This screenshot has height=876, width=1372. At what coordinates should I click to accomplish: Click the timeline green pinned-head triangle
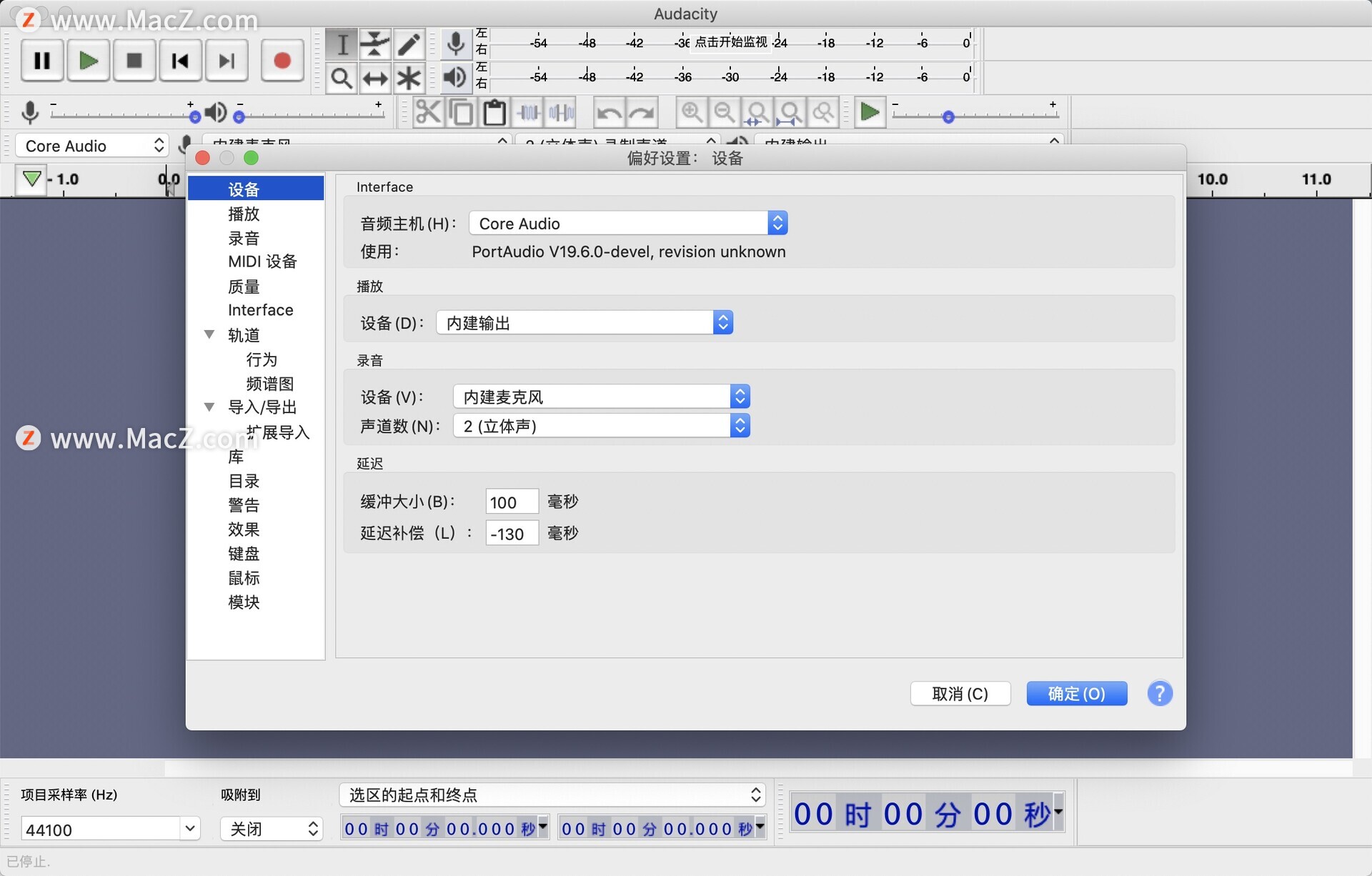31,179
